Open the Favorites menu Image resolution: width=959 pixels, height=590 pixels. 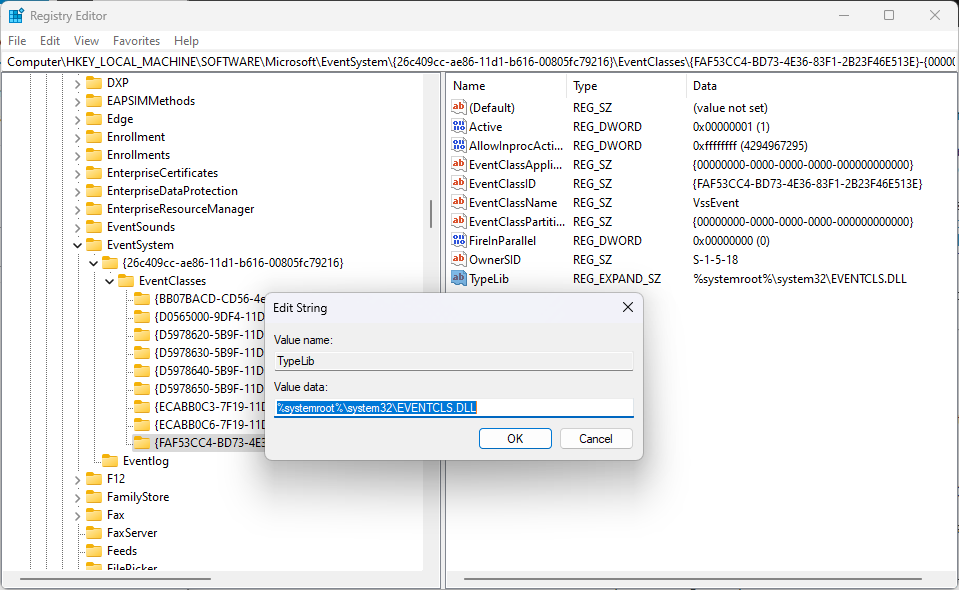click(x=136, y=41)
